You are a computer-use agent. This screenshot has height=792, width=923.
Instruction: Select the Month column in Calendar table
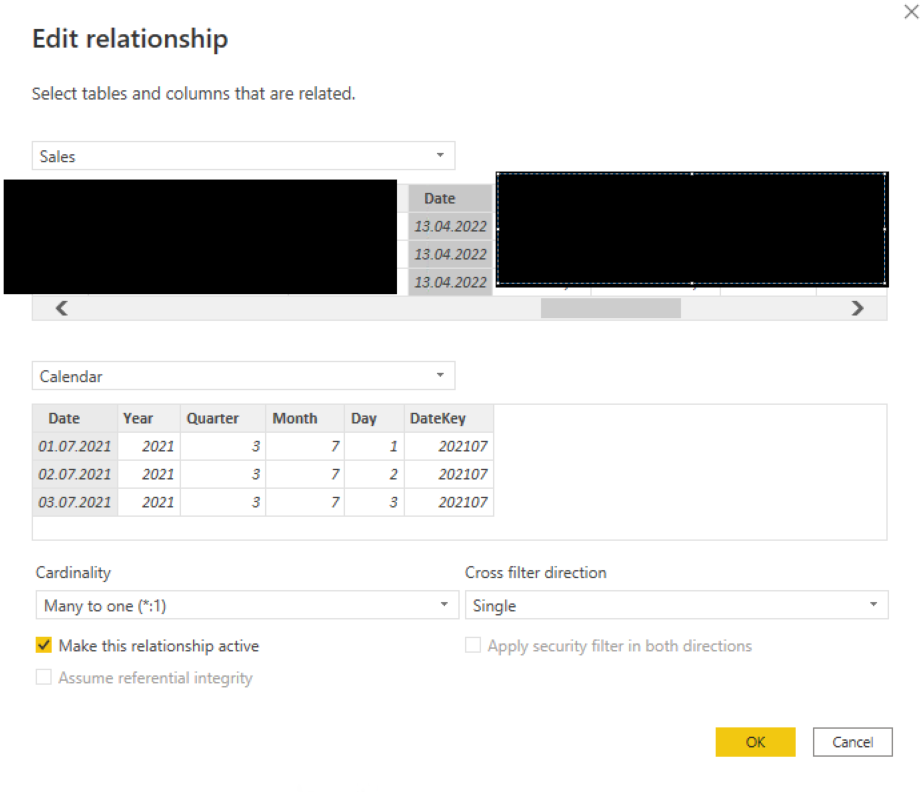tap(305, 419)
